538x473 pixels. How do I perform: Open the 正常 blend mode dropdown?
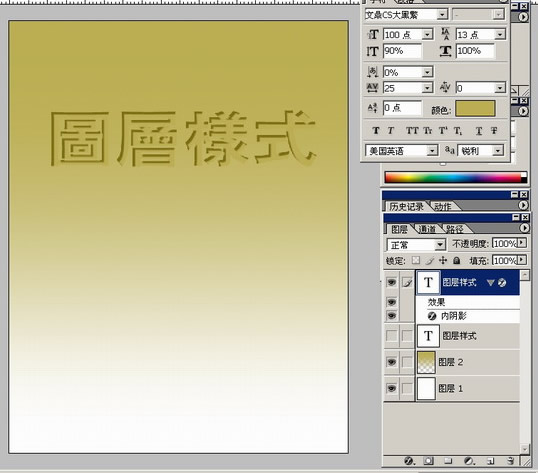[440, 245]
